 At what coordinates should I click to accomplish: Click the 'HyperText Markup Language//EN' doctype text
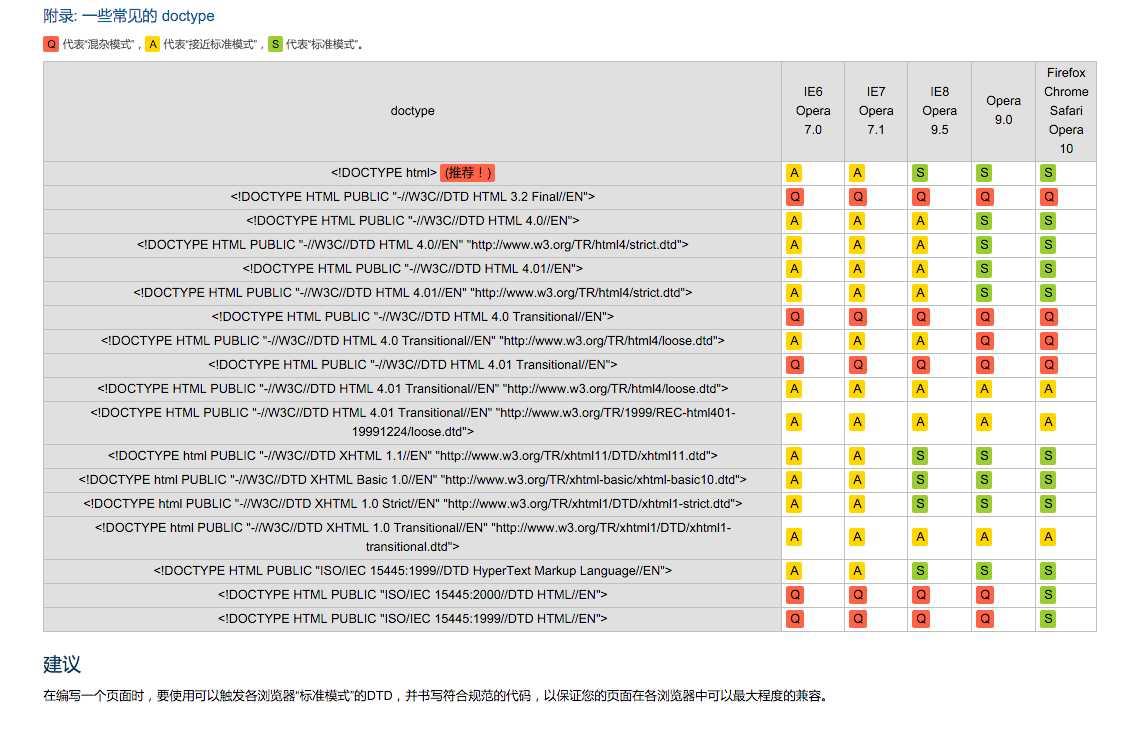point(412,571)
